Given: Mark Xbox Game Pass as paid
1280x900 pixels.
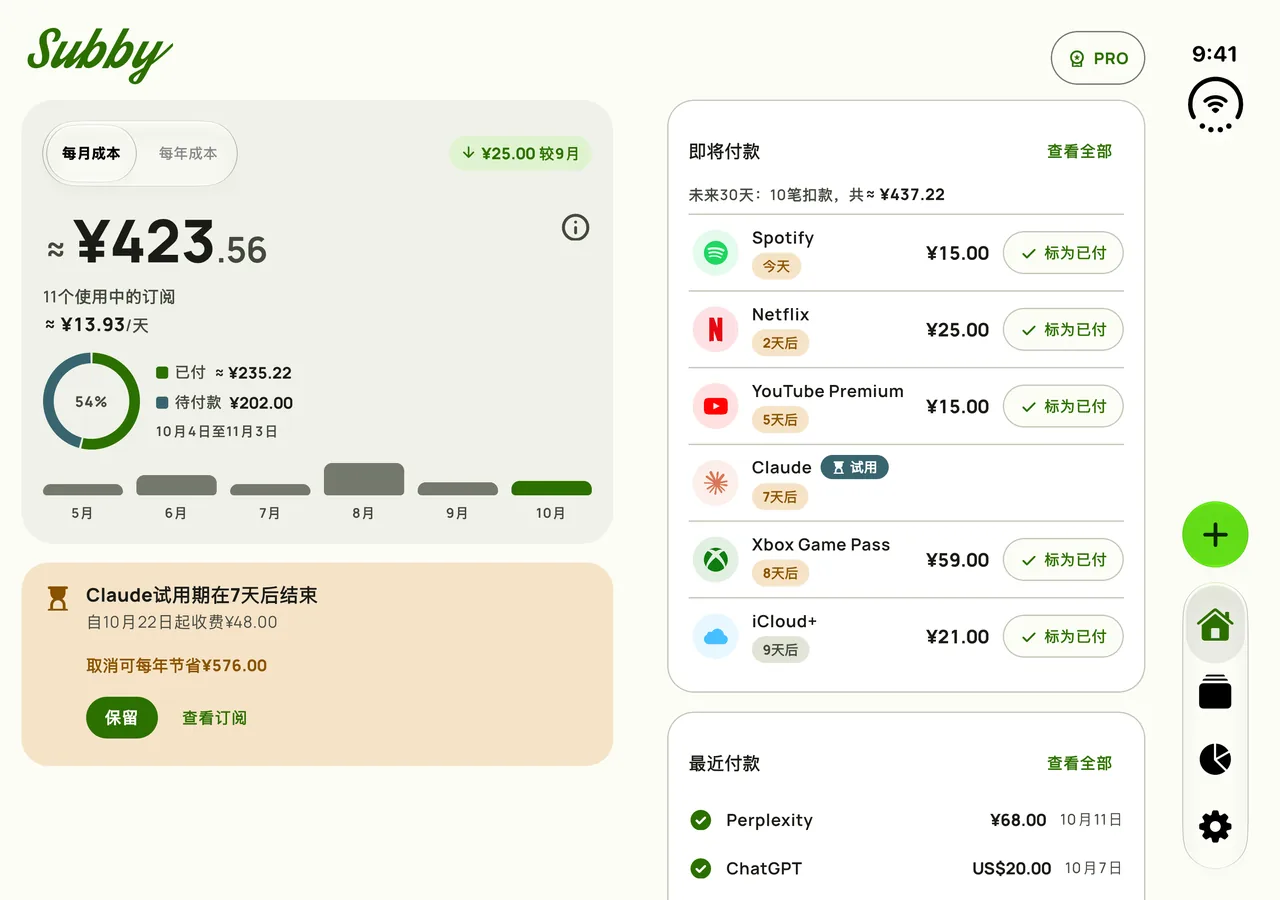Looking at the screenshot, I should pos(1063,560).
